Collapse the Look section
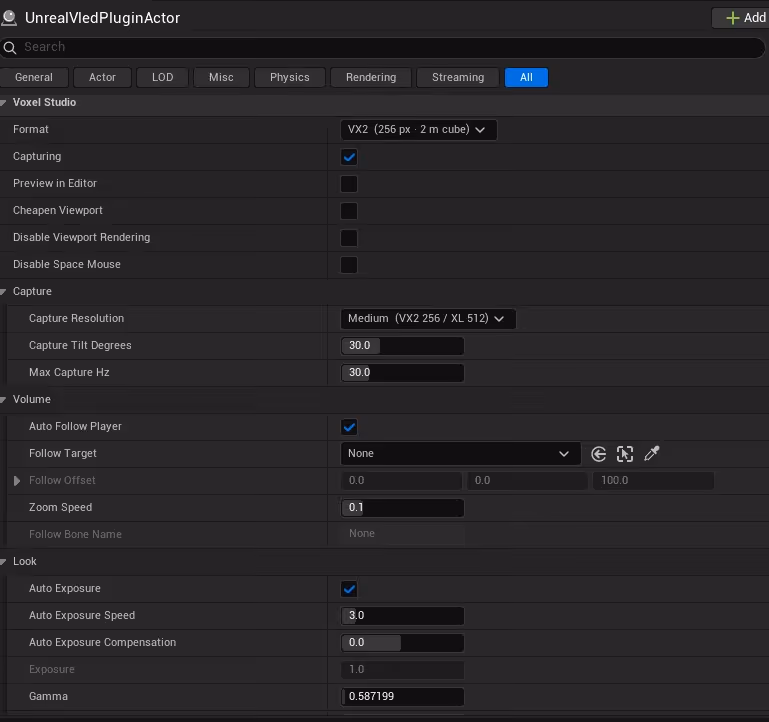The width and height of the screenshot is (769, 722). coord(3,562)
